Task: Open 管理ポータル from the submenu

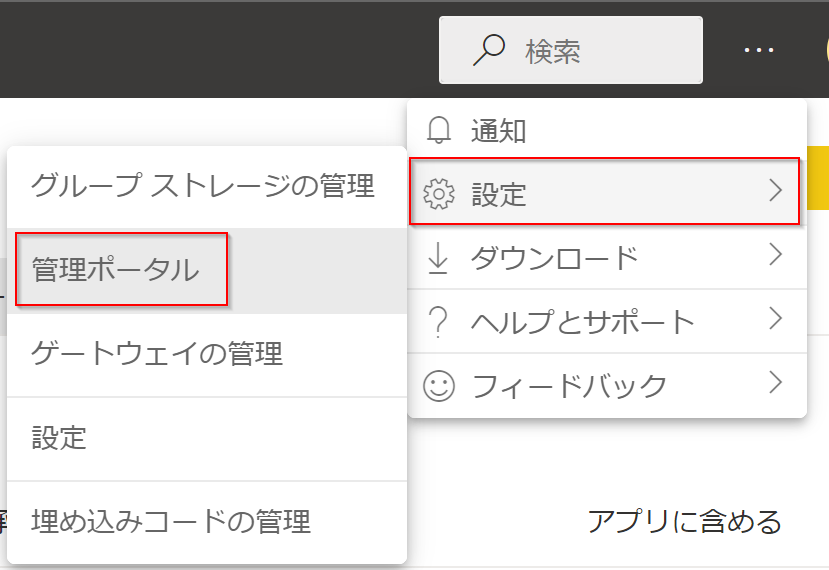Action: tap(207, 270)
